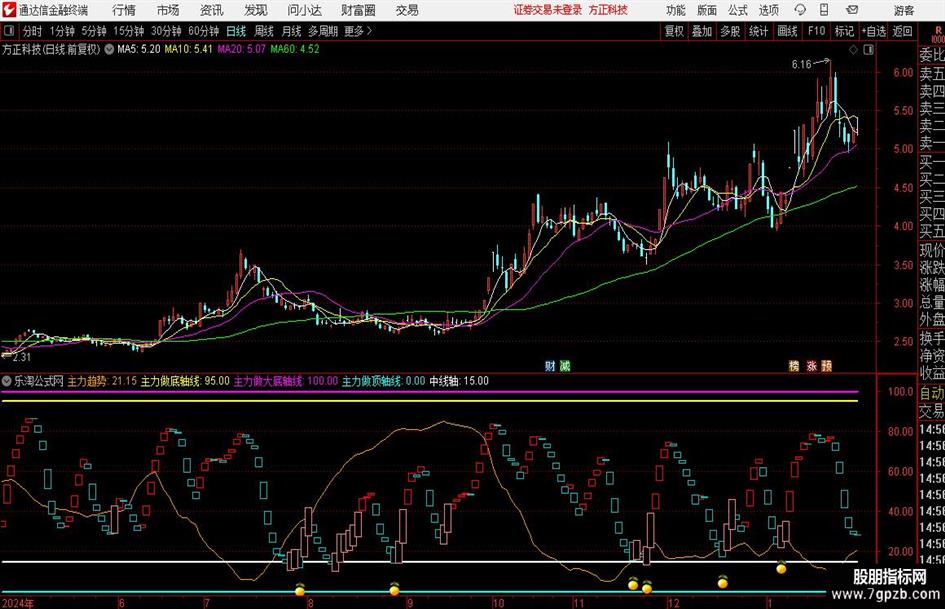Click the MA20: 5.07 indicator value
The image size is (945, 609).
[x=241, y=49]
